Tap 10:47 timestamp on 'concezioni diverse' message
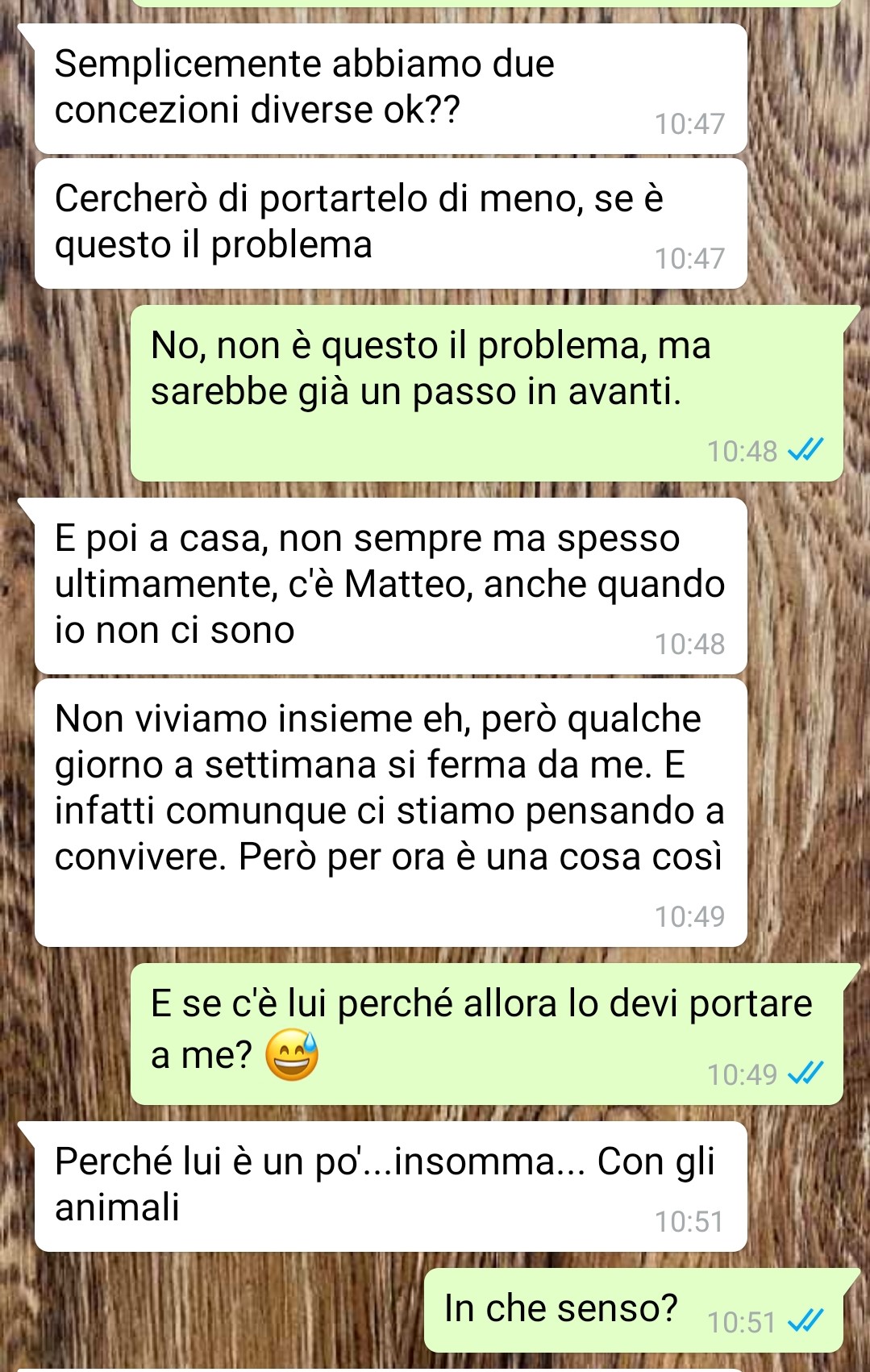Image resolution: width=870 pixels, height=1372 pixels. [689, 123]
